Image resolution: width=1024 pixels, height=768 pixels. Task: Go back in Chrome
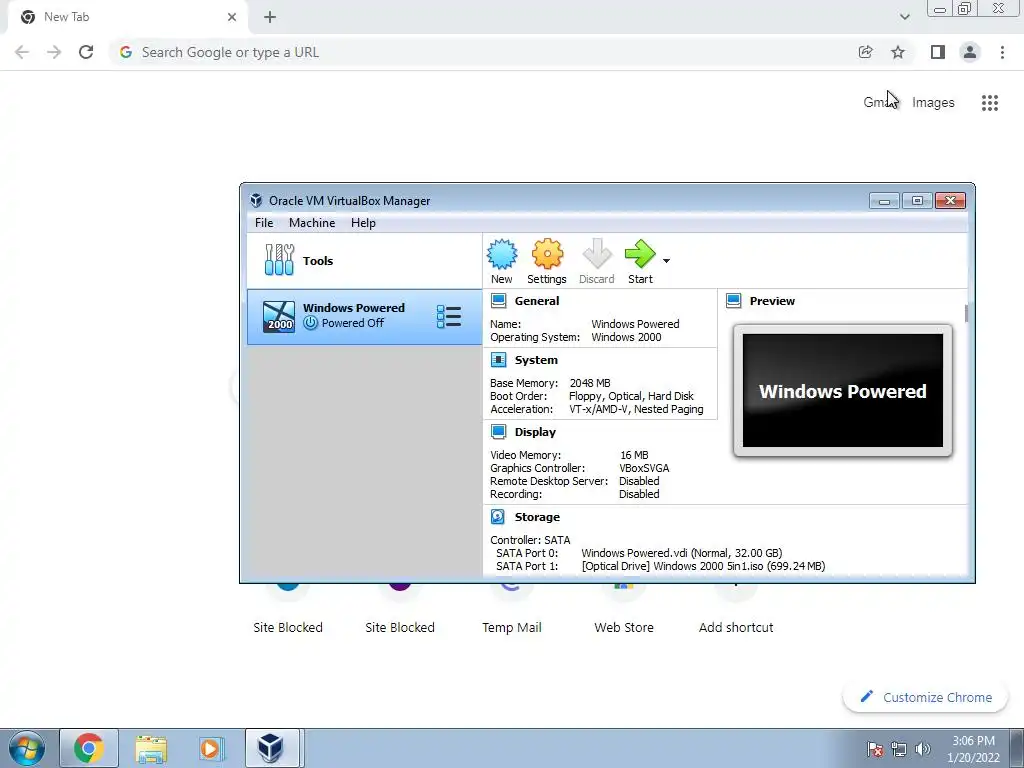pyautogui.click(x=22, y=52)
